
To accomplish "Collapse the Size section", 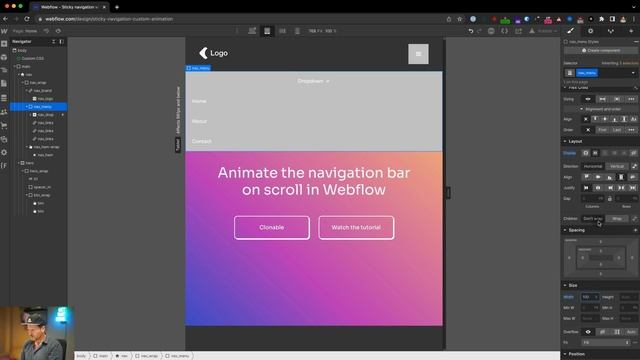I will (x=572, y=285).
